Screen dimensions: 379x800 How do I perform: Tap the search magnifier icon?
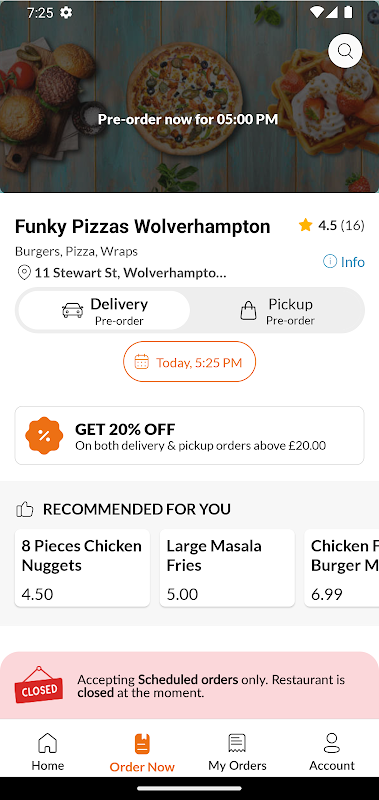tap(345, 51)
